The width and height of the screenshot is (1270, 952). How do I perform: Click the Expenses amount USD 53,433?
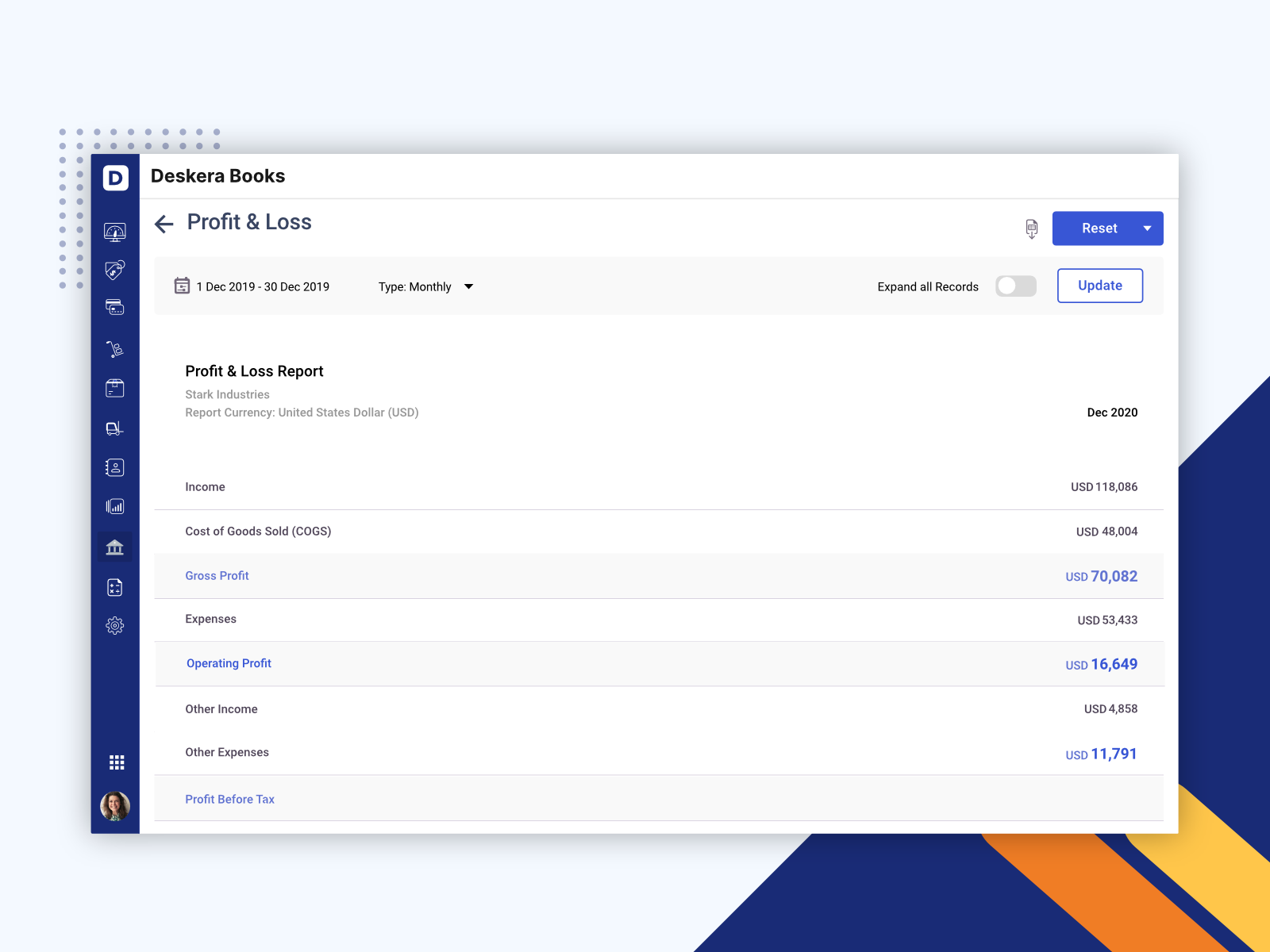(1107, 620)
